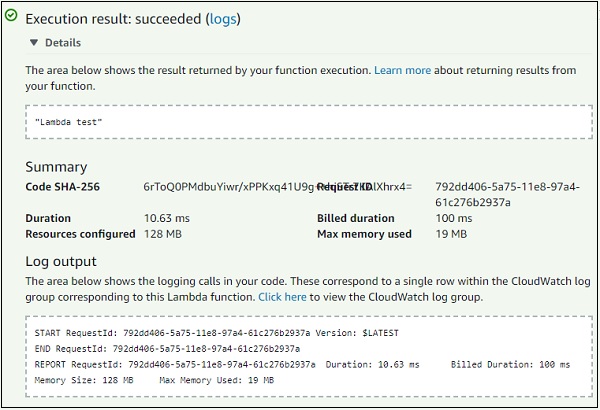Select the END RequestId log line
Image resolution: width=600 pixels, height=410 pixels.
pyautogui.click(x=165, y=349)
